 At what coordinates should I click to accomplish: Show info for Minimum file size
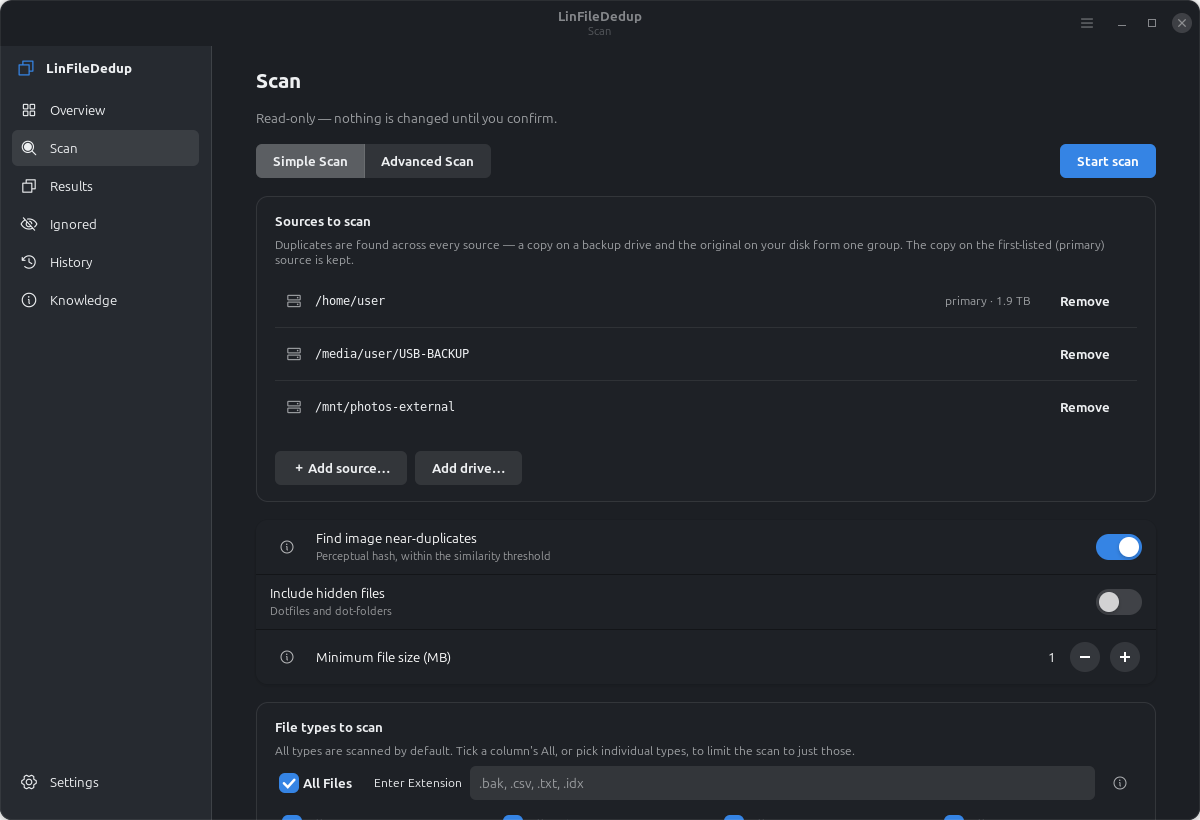click(287, 657)
